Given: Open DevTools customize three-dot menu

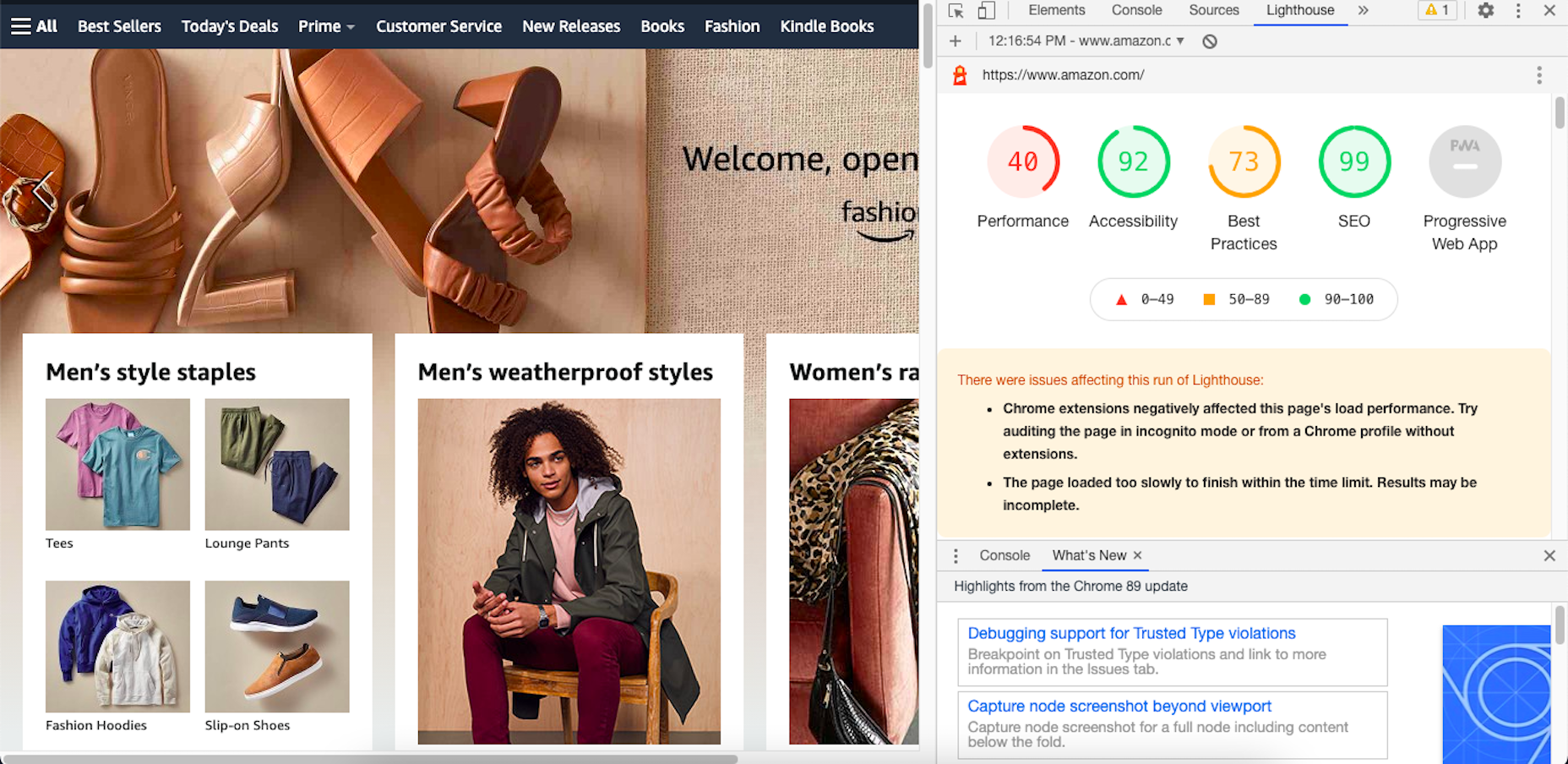Looking at the screenshot, I should (x=1518, y=10).
